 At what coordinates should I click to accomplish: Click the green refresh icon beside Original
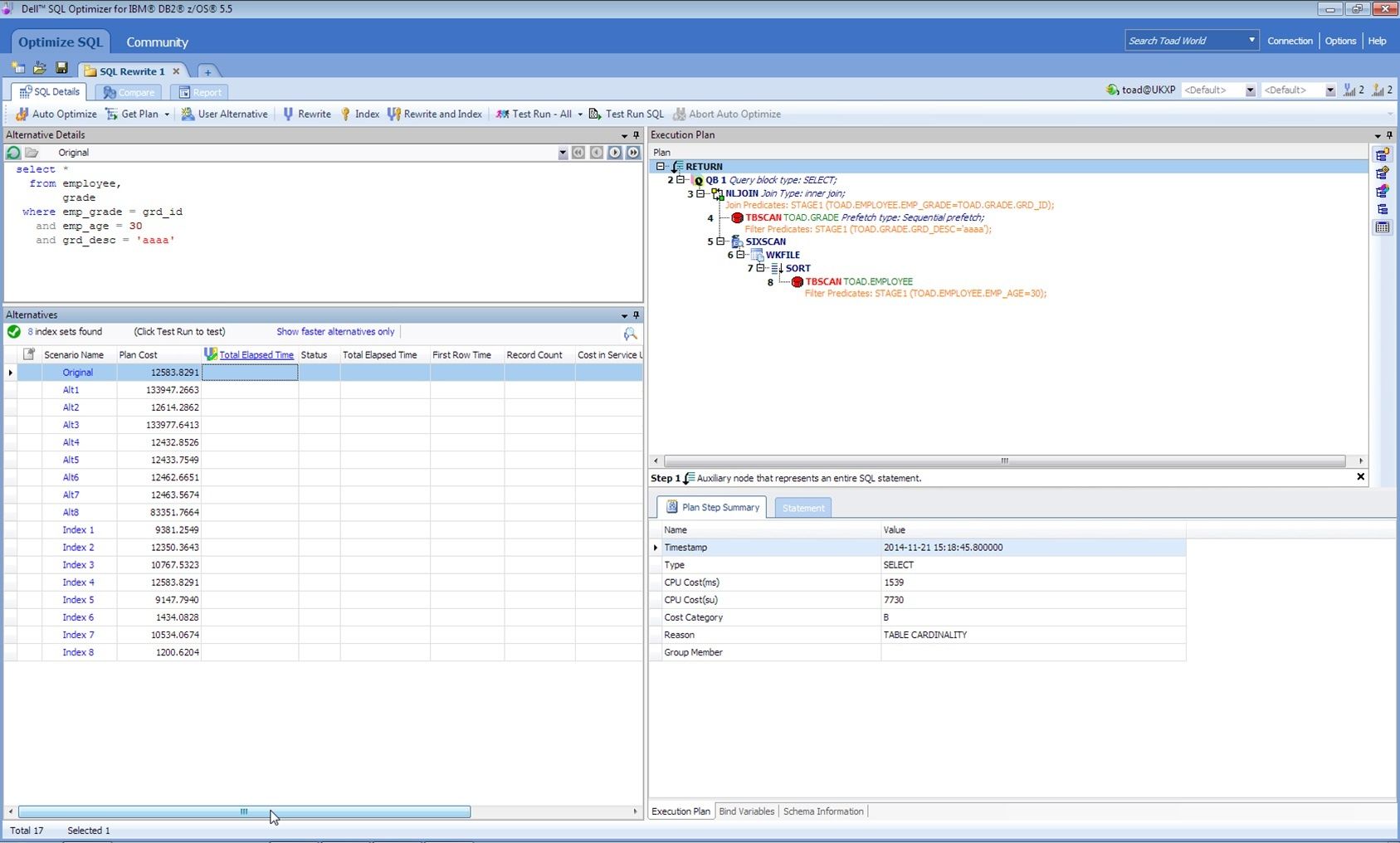pyautogui.click(x=13, y=153)
